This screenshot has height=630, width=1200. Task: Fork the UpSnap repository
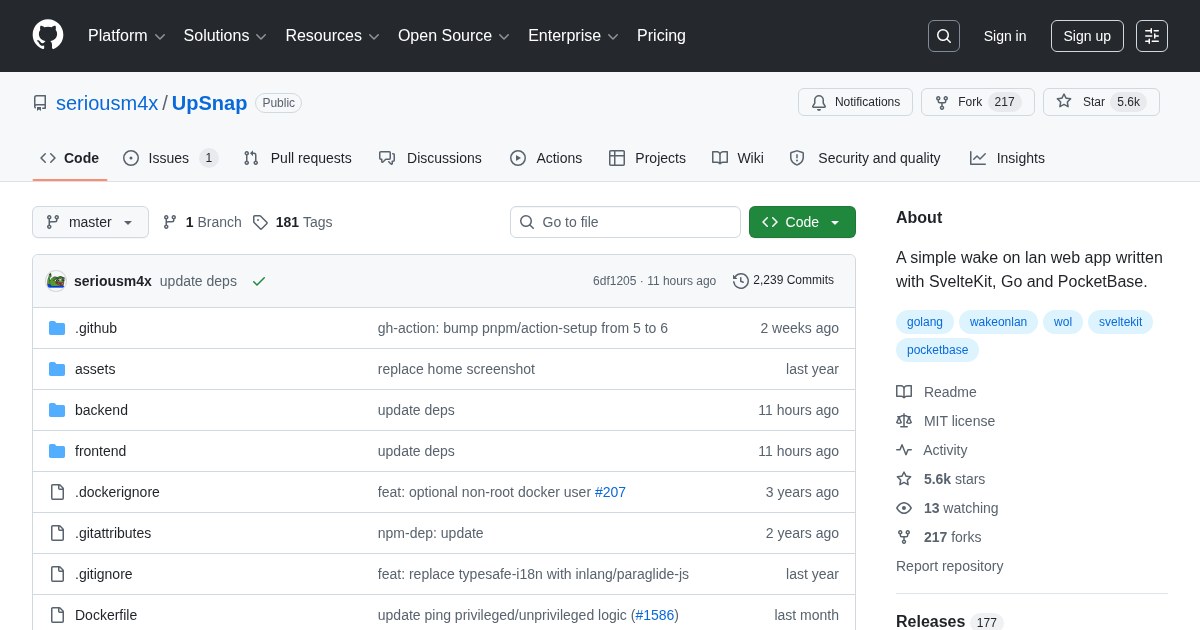(x=978, y=102)
